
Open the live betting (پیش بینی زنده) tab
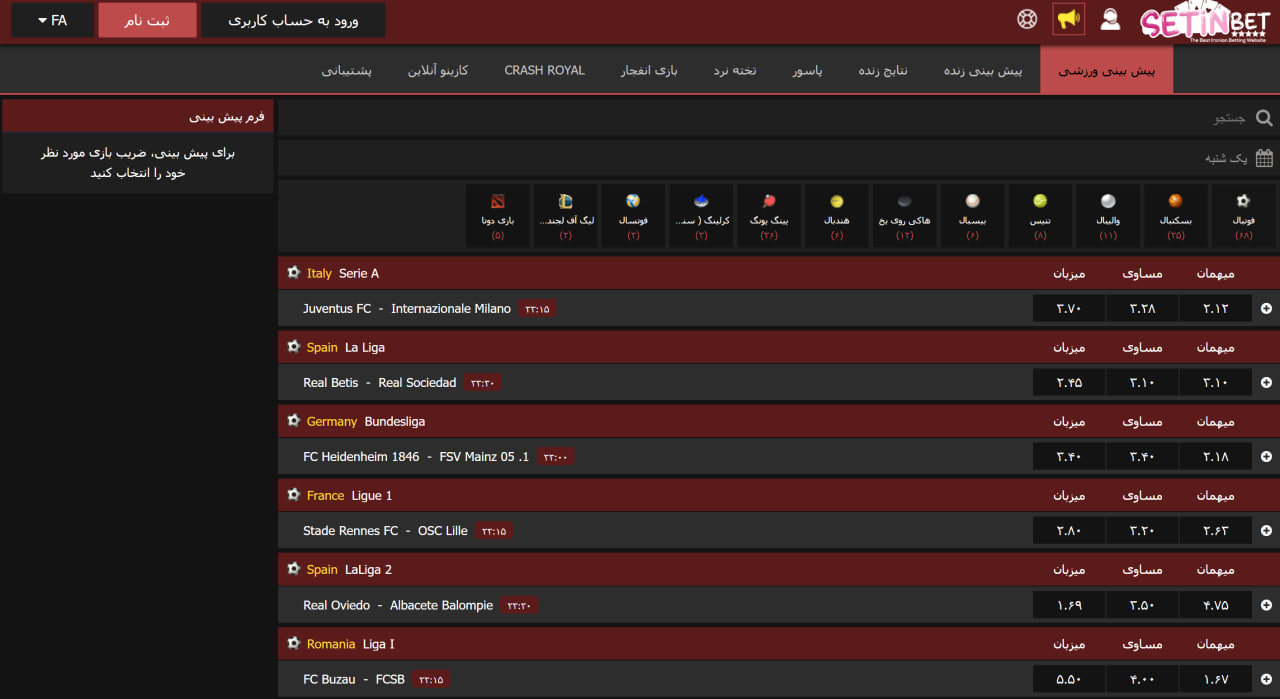click(x=982, y=69)
